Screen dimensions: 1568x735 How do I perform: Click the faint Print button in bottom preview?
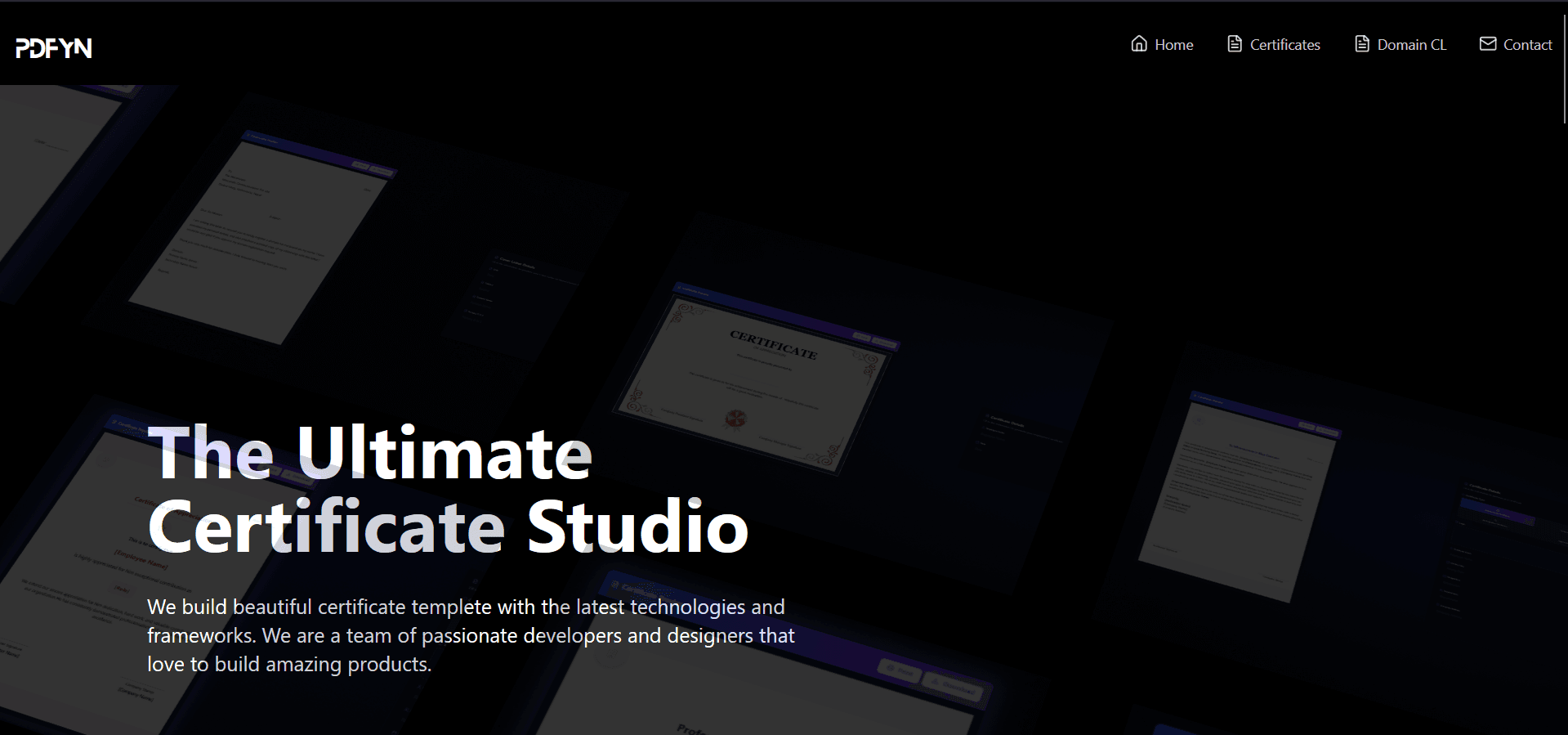(x=899, y=671)
